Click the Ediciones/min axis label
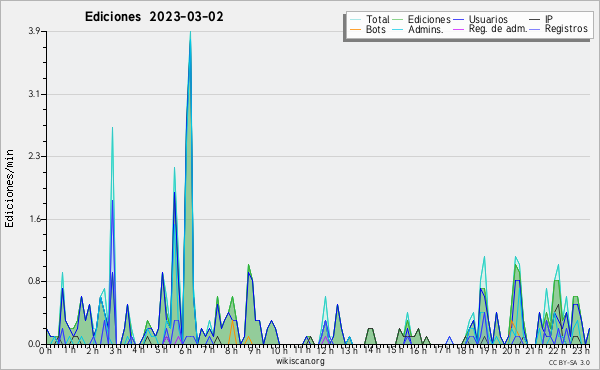Image resolution: width=600 pixels, height=370 pixels. 9,188
